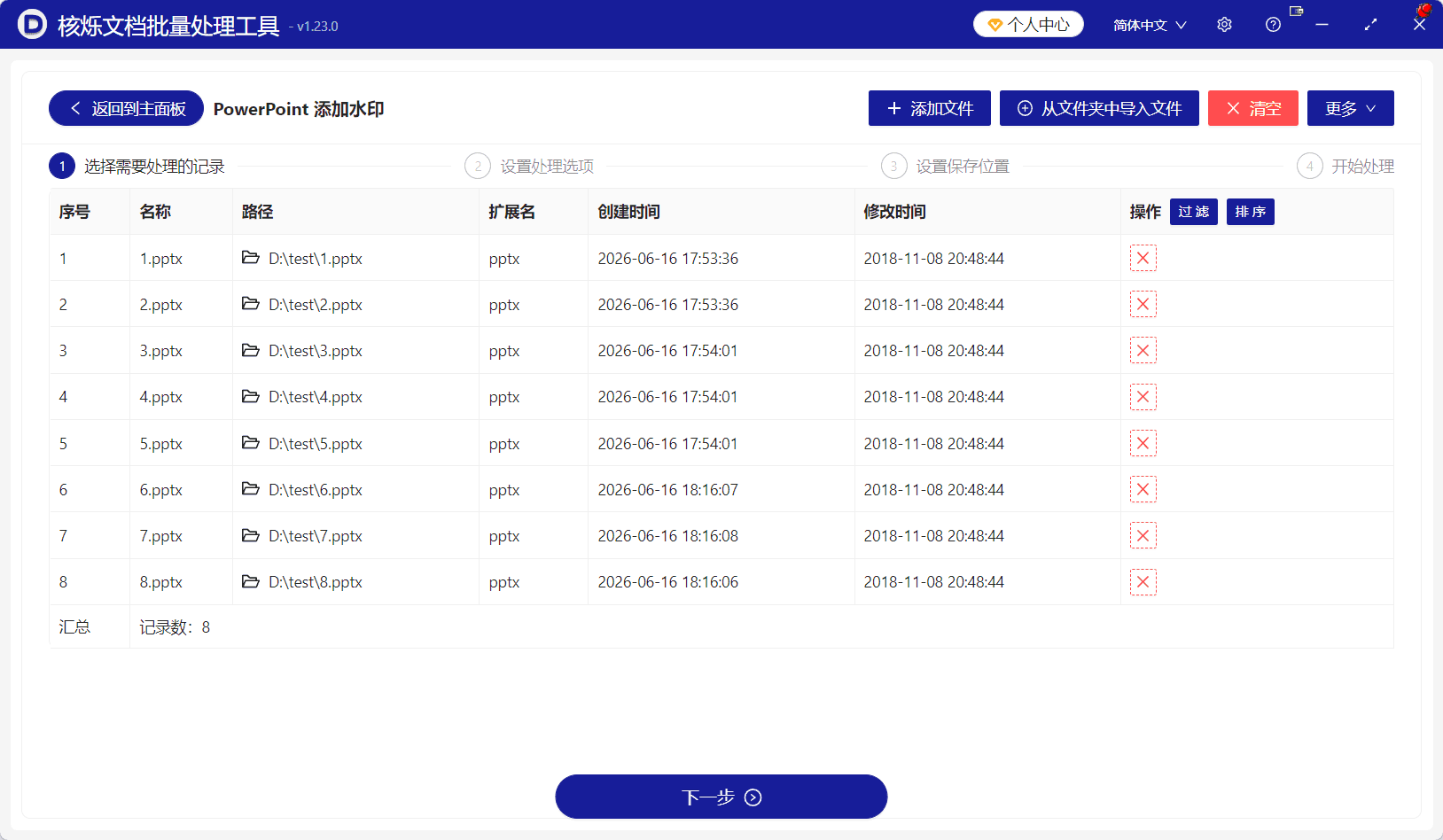Click the app logo in the title bar
This screenshot has width=1443, height=840.
pyautogui.click(x=32, y=25)
